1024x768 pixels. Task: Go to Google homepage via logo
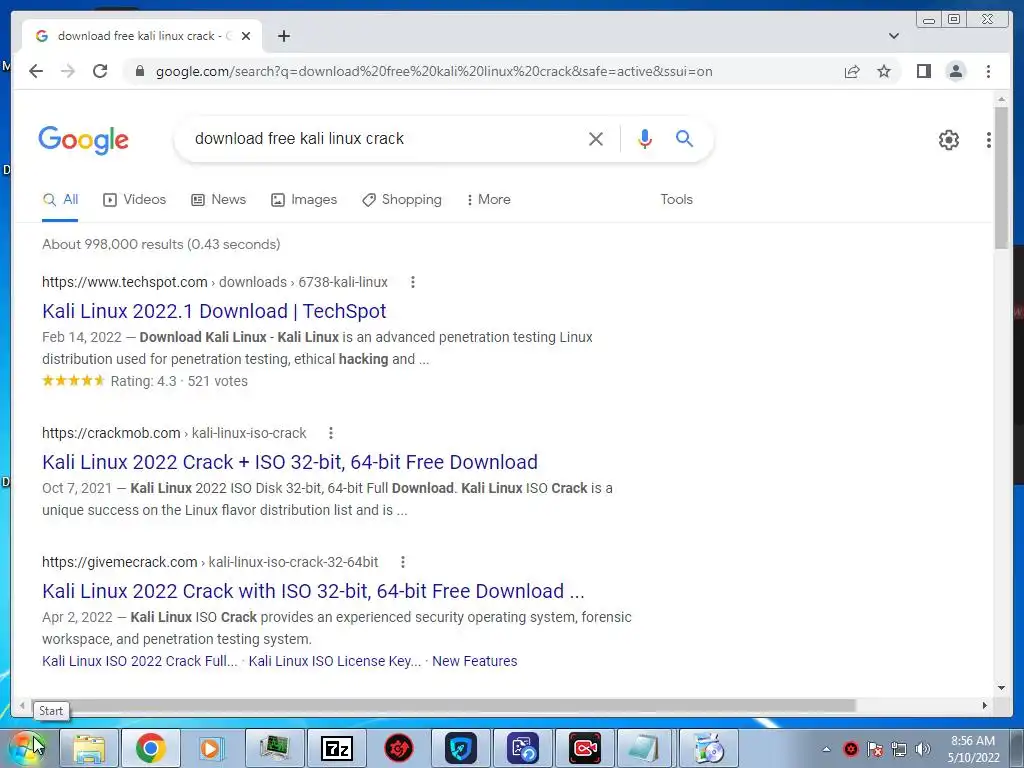(x=84, y=140)
